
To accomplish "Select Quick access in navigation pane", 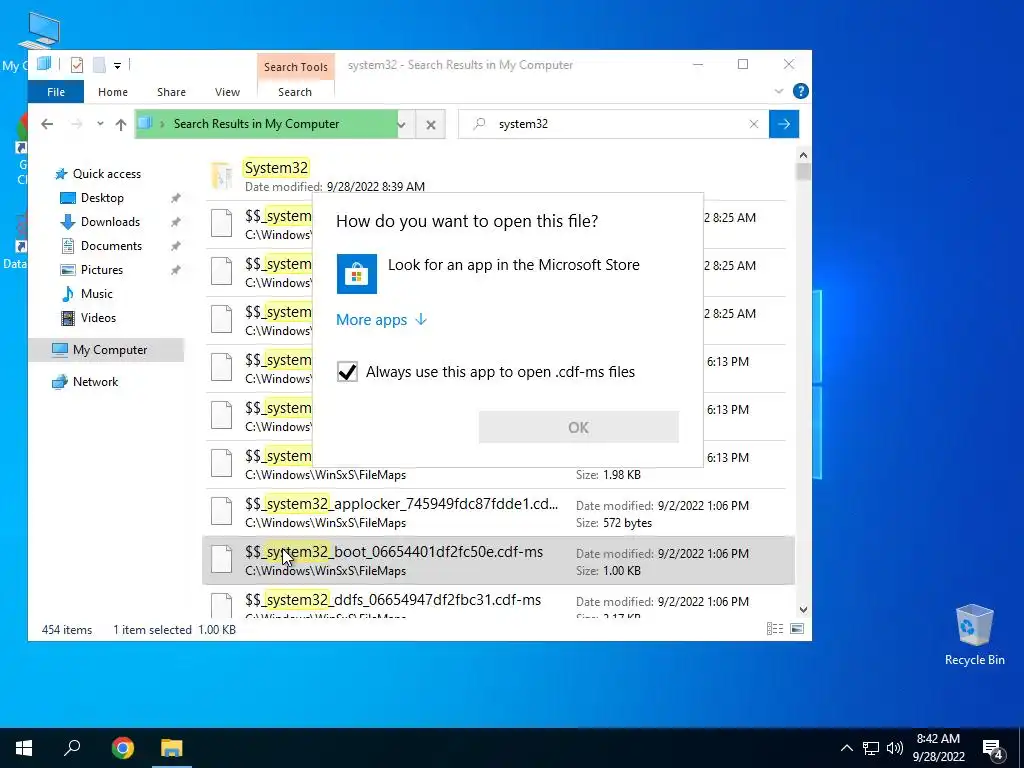I will (106, 174).
